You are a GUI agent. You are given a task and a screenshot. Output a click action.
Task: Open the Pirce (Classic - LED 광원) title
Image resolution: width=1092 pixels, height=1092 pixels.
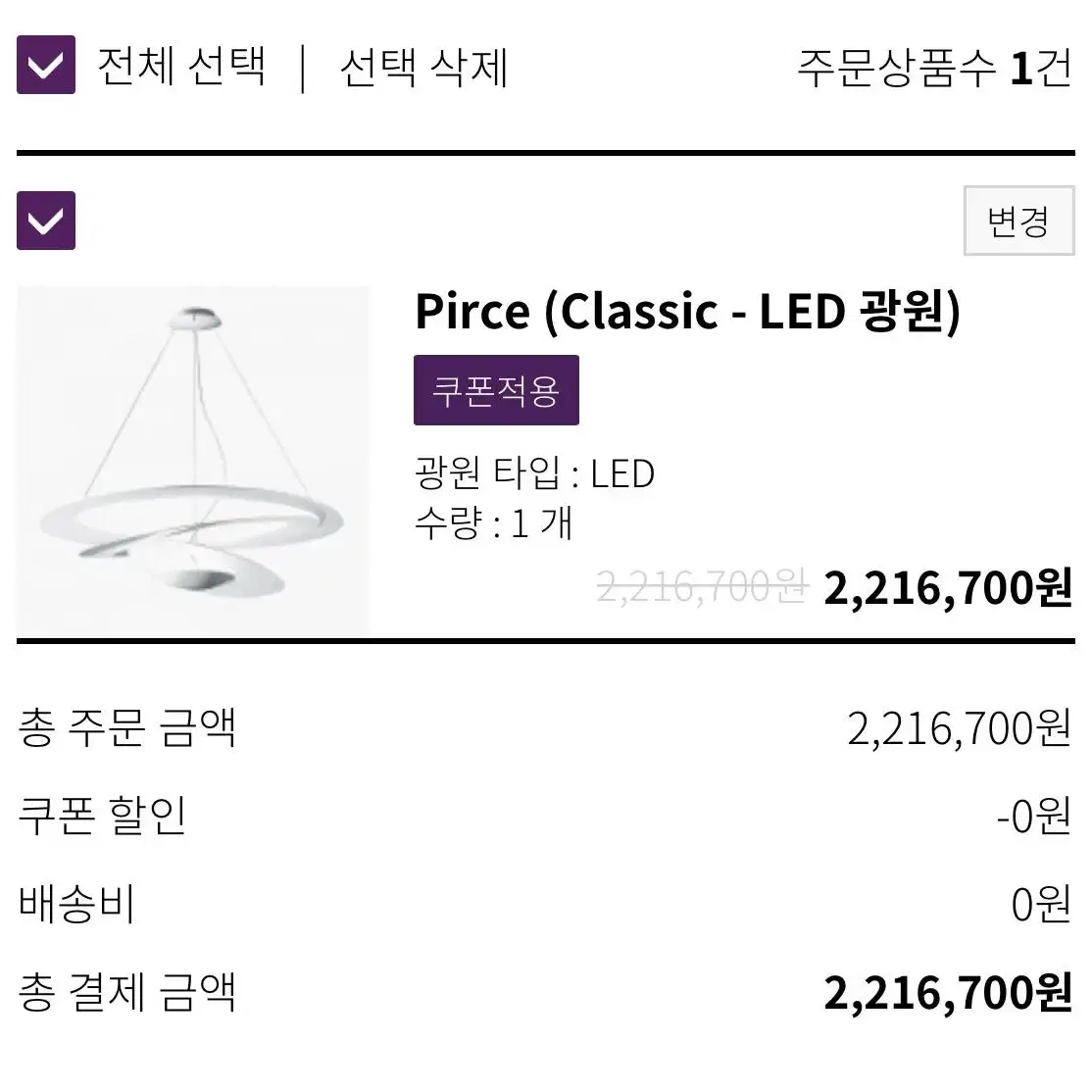[688, 312]
